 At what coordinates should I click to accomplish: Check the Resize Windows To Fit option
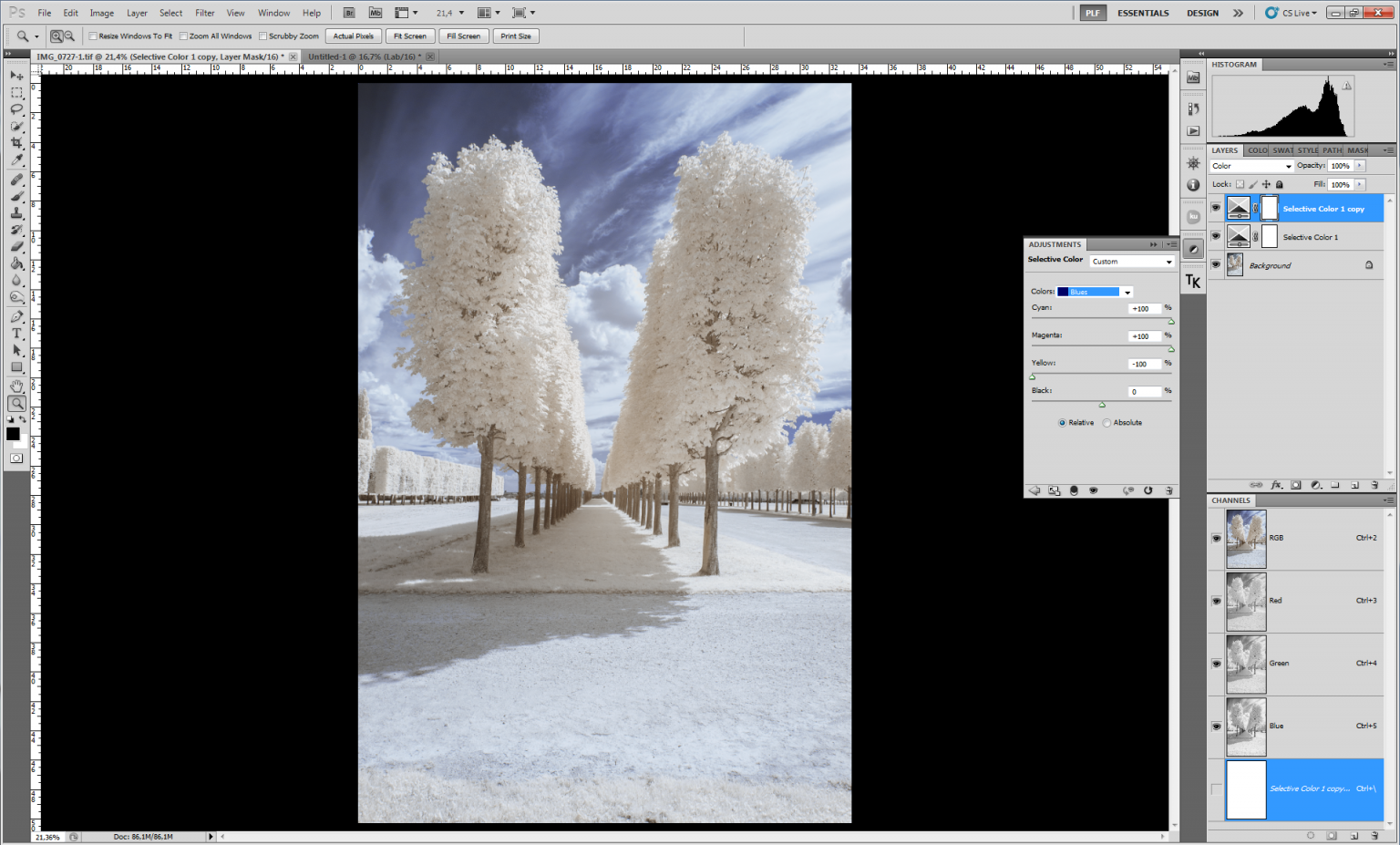coord(92,36)
